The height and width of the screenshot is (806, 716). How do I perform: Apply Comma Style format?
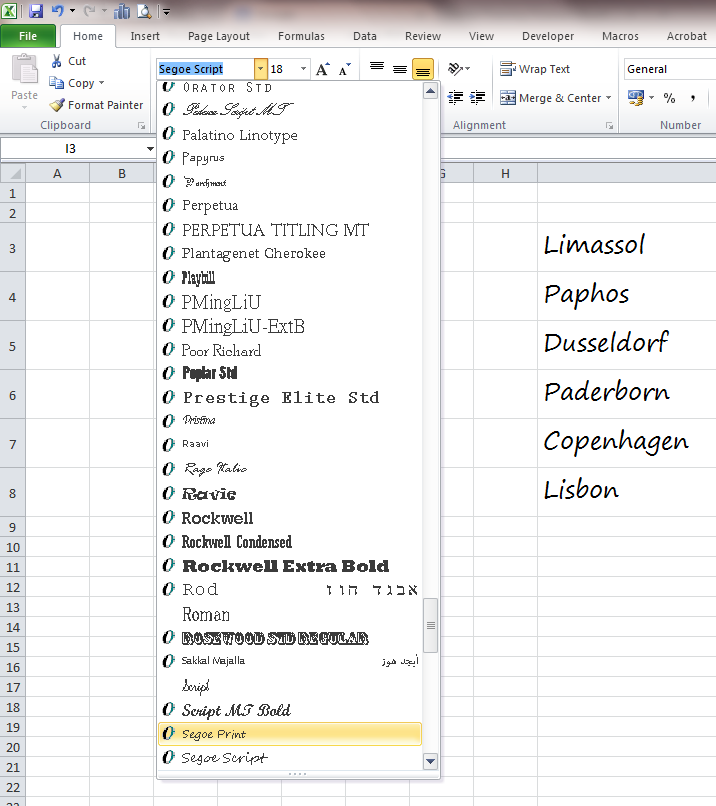point(693,98)
